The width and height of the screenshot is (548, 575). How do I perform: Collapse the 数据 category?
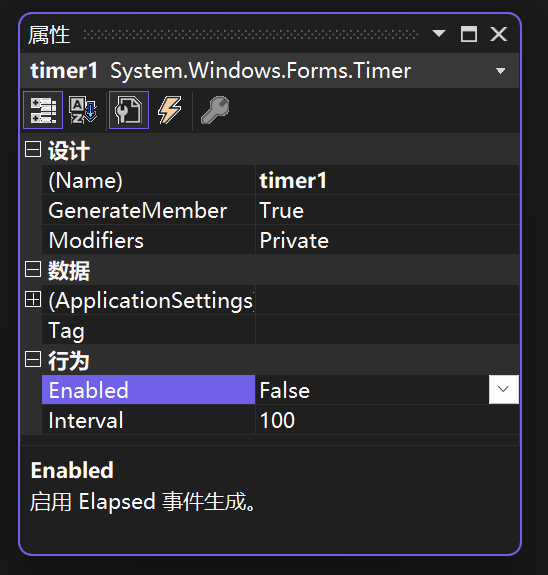[x=33, y=270]
